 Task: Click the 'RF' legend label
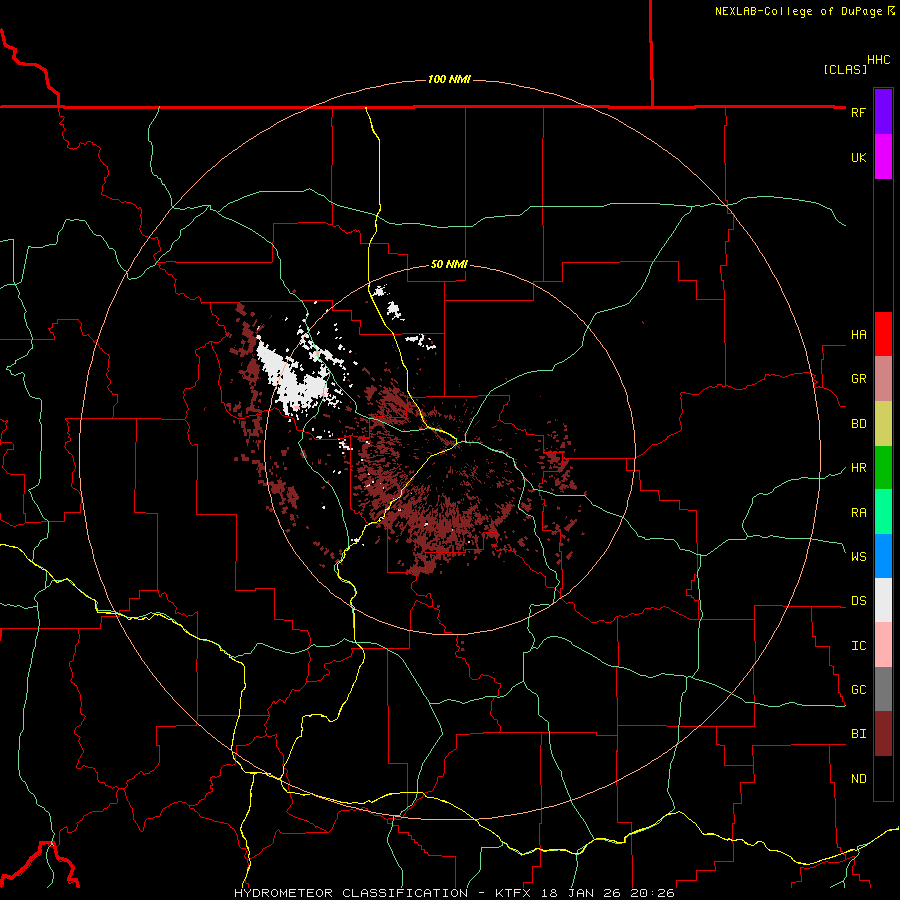tap(858, 112)
